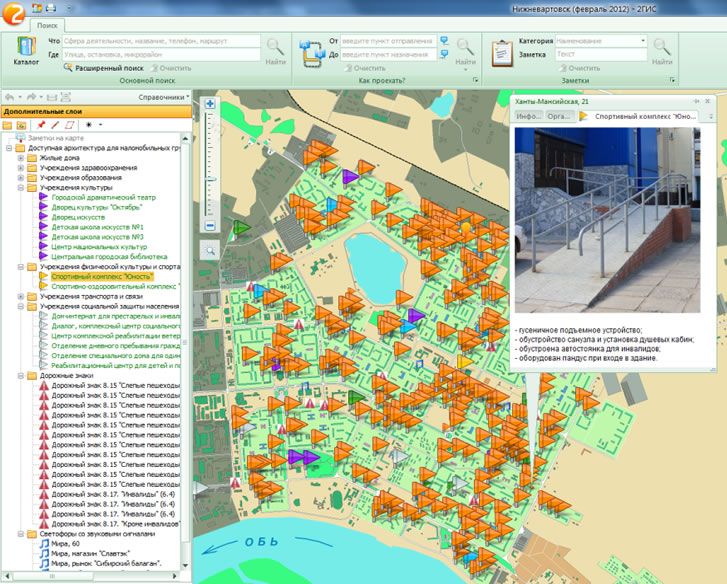The image size is (727, 584).
Task: Expand the Учреждения транспорта и связи folder
Action: (x=20, y=297)
